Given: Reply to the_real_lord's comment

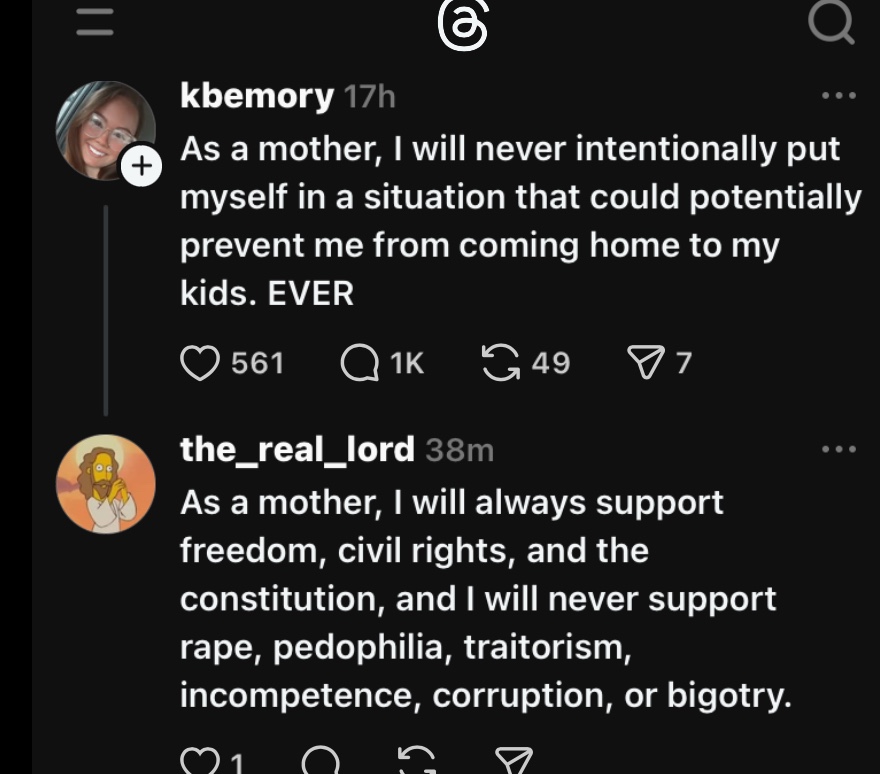Looking at the screenshot, I should coord(320,762).
